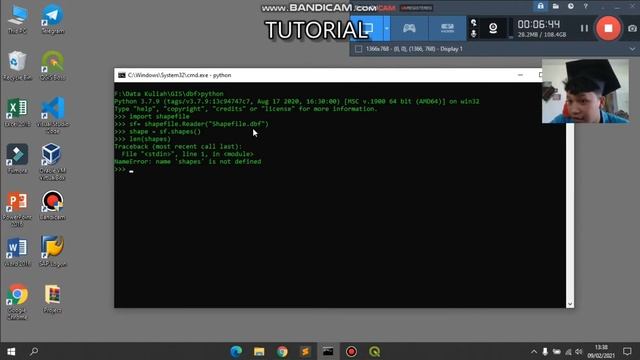
Task: Launch the Word desktop shortcut
Action: (x=18, y=252)
